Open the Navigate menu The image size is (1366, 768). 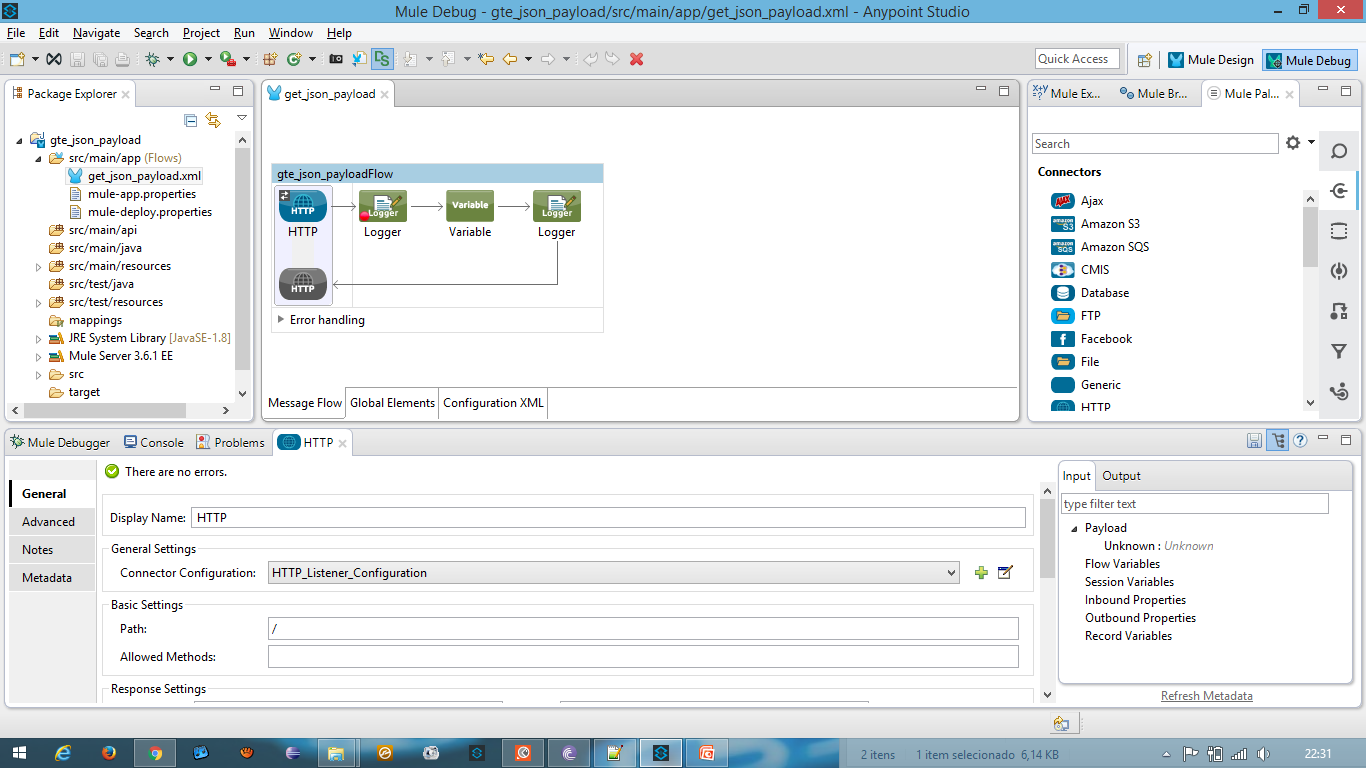(x=96, y=32)
